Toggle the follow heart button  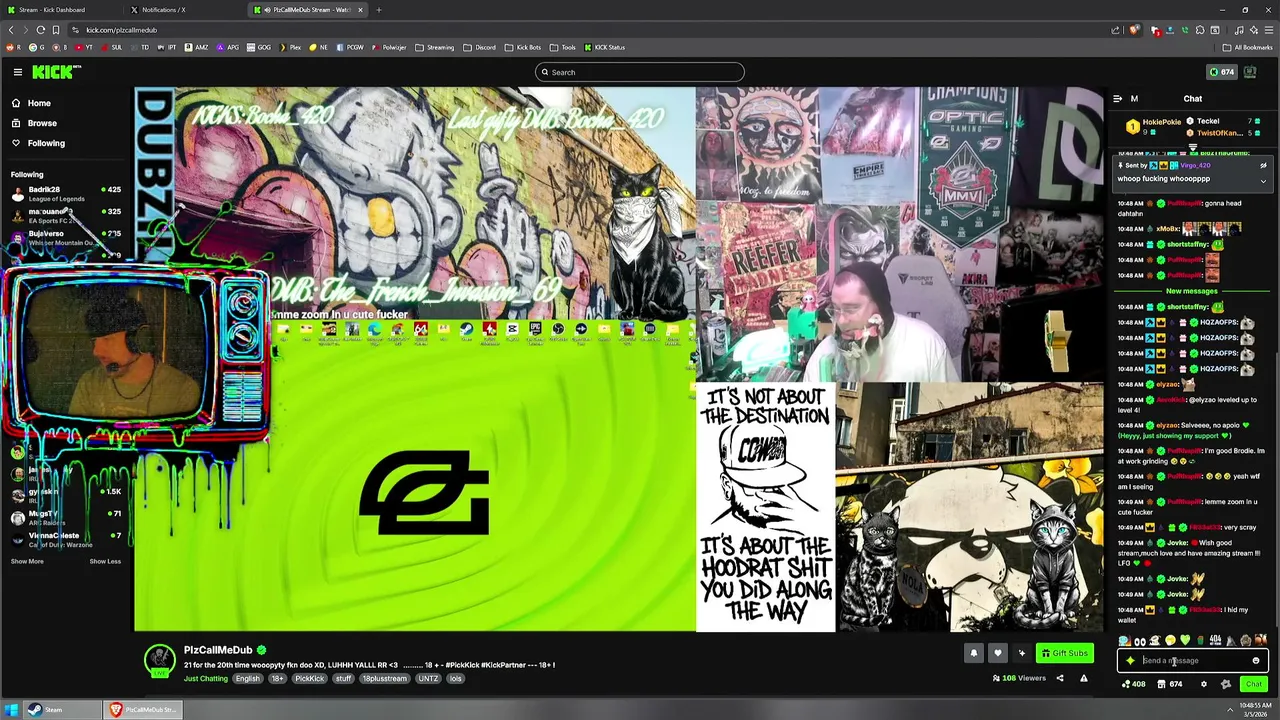point(997,653)
